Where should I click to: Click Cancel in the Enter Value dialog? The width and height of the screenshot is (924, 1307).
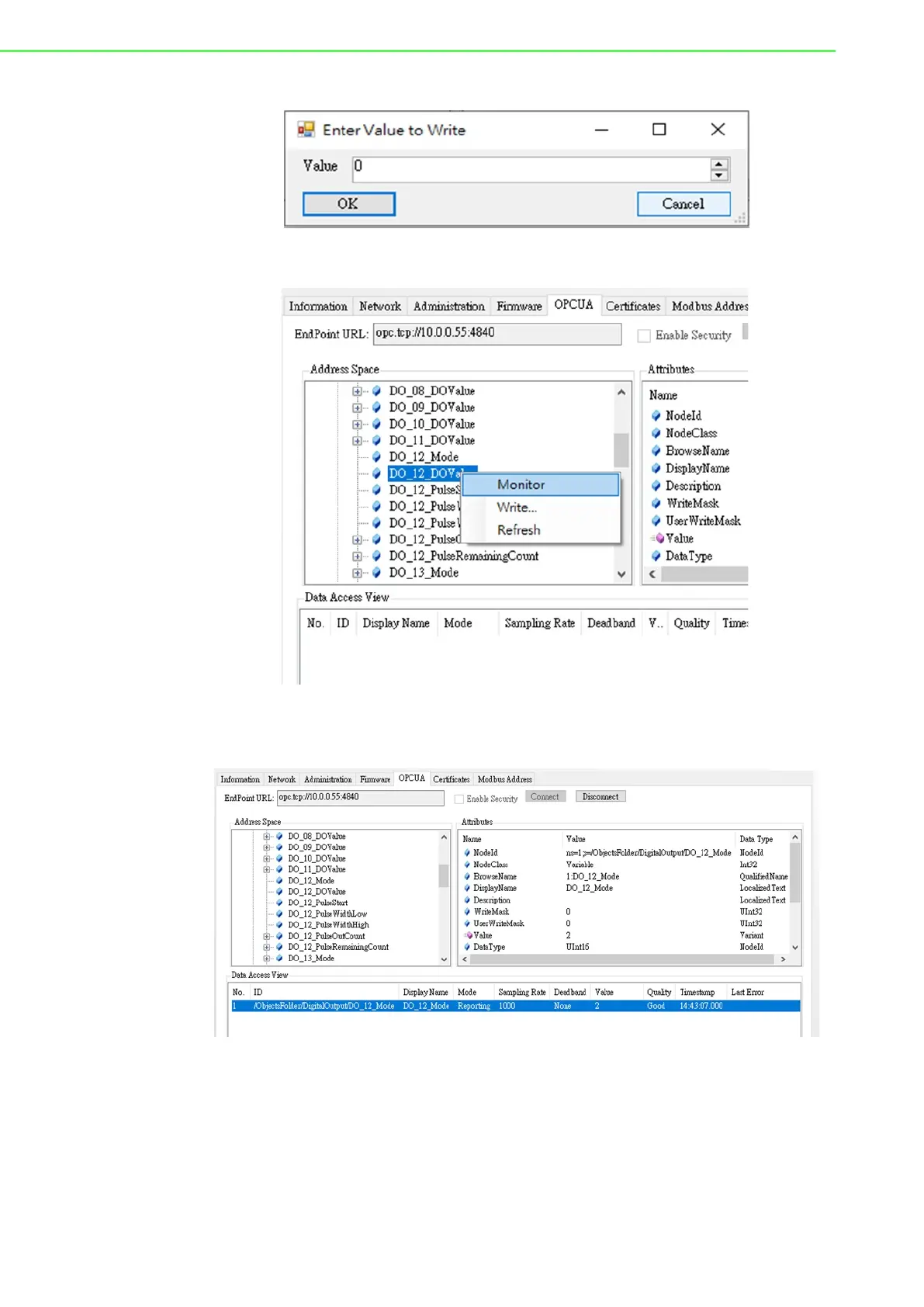click(x=683, y=204)
